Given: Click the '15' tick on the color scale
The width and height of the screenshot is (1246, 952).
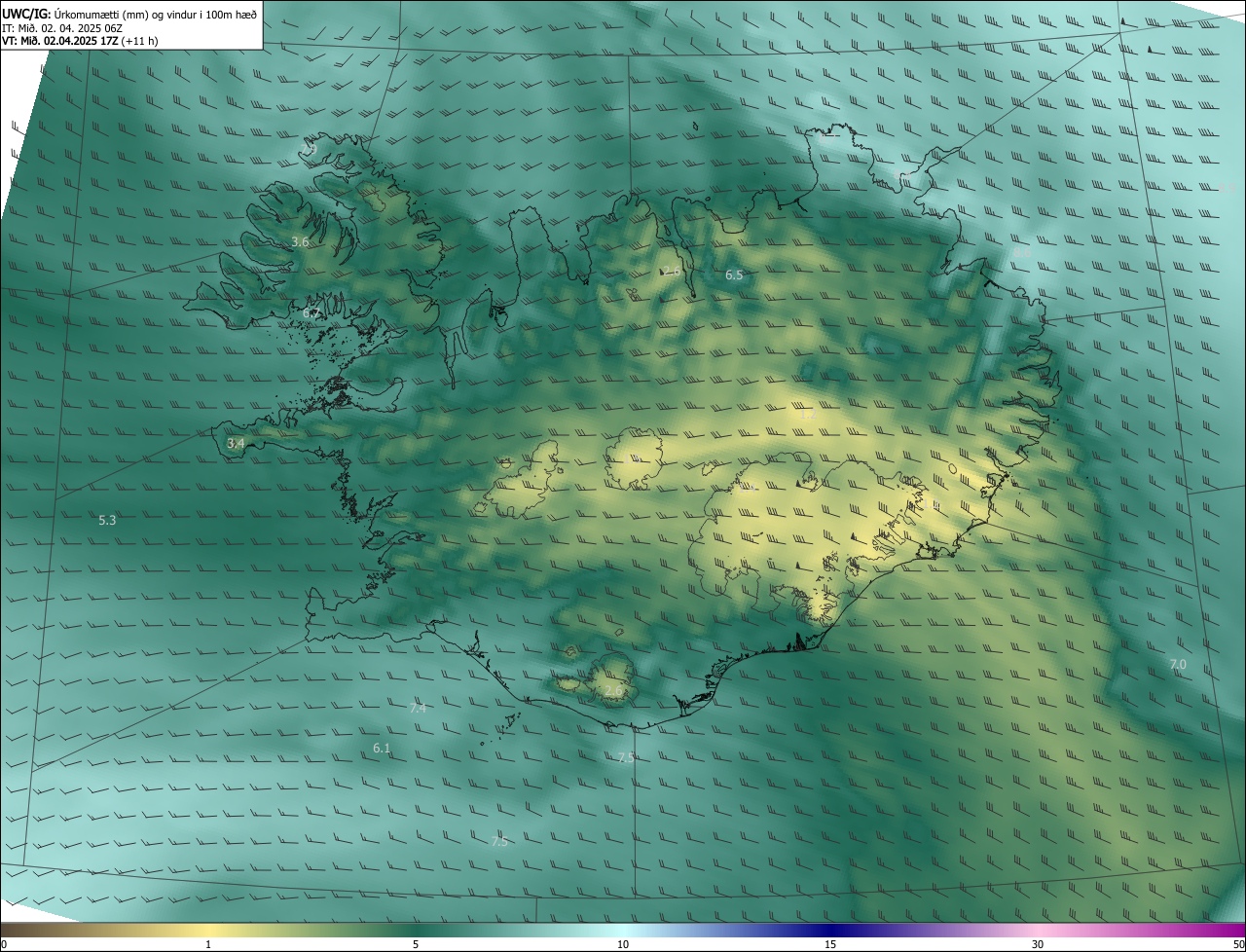Looking at the screenshot, I should click(830, 944).
